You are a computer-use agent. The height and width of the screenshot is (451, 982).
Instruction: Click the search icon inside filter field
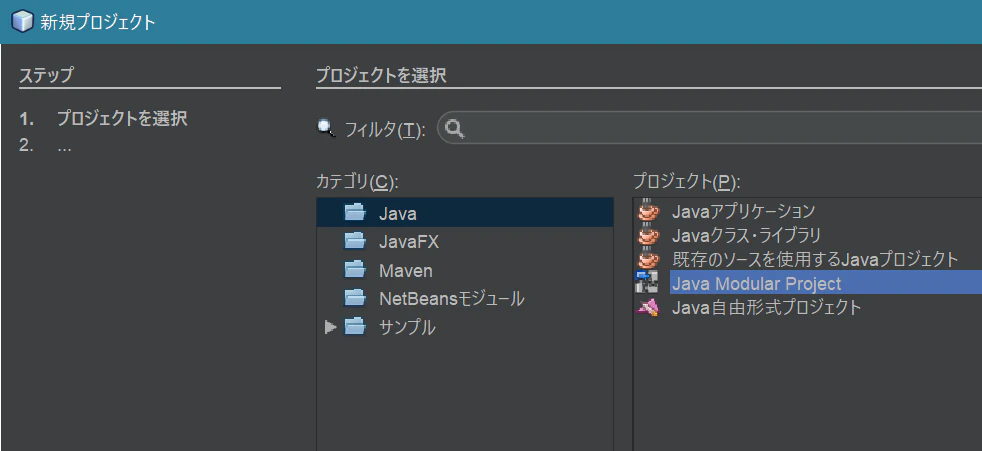pos(455,128)
